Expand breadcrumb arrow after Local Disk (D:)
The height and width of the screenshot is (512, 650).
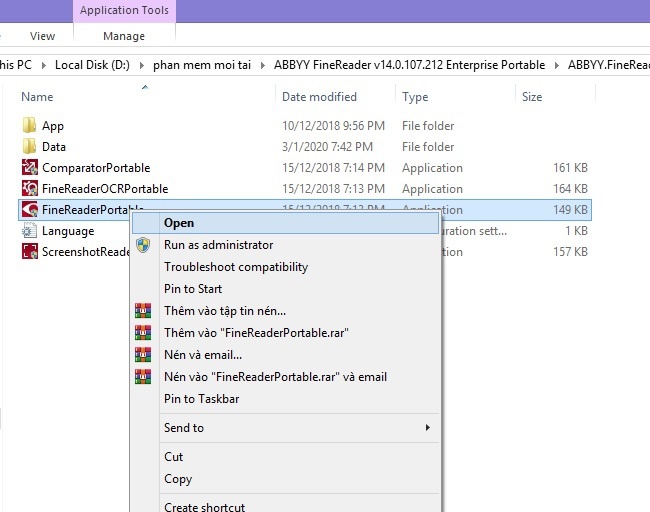coord(142,65)
